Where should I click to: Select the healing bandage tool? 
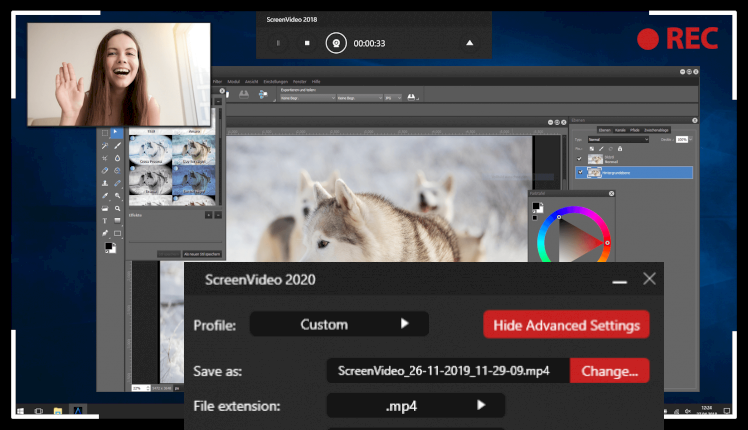point(117,183)
